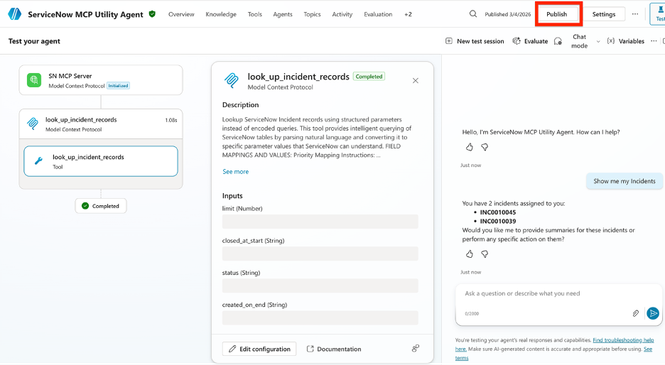
Task: Select the SN MCP Server node
Action: coord(101,80)
